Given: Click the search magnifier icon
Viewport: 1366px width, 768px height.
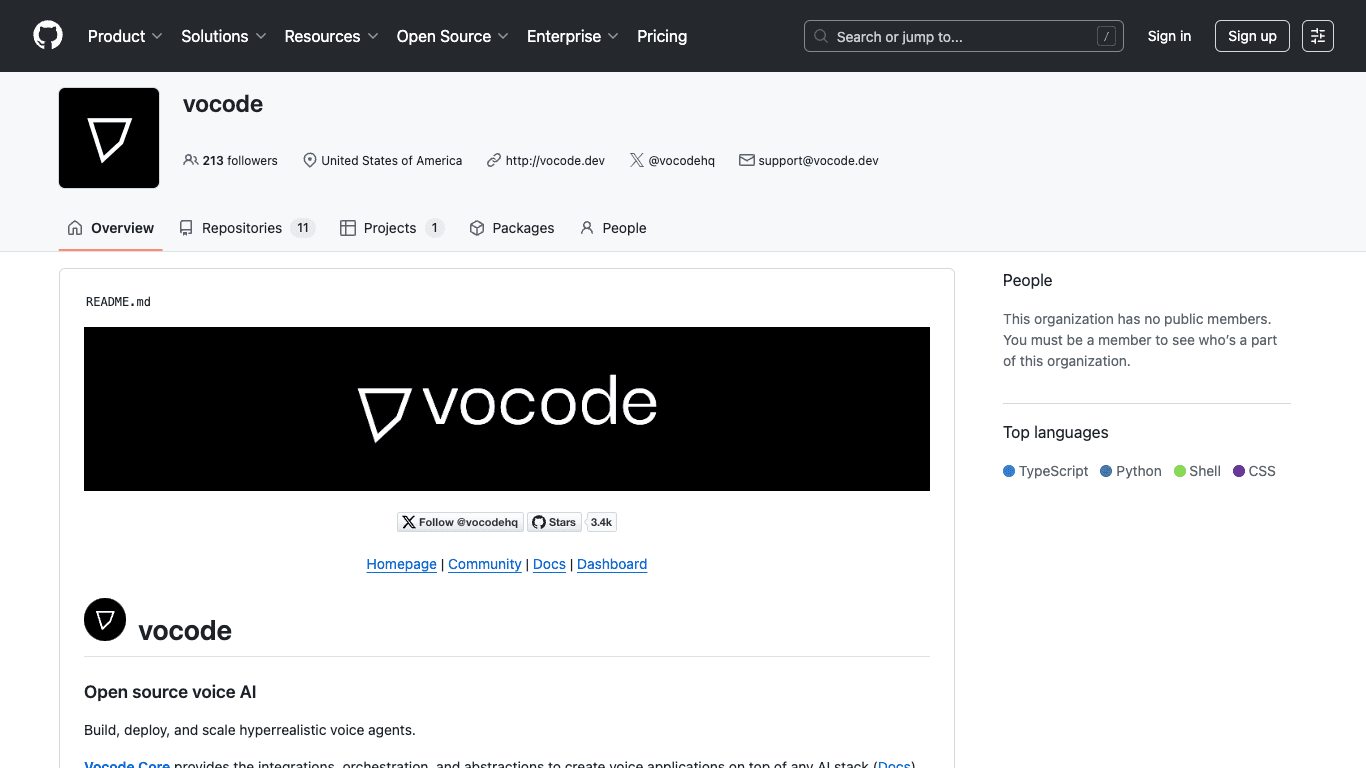Looking at the screenshot, I should (821, 36).
